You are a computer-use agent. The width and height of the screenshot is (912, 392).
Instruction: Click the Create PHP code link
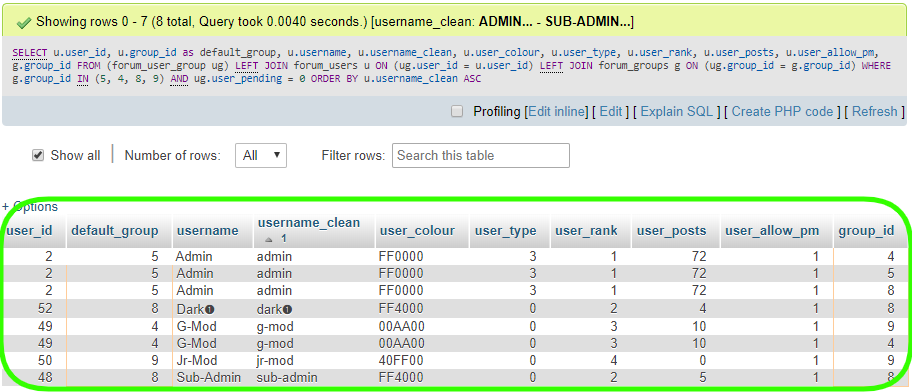coord(782,111)
